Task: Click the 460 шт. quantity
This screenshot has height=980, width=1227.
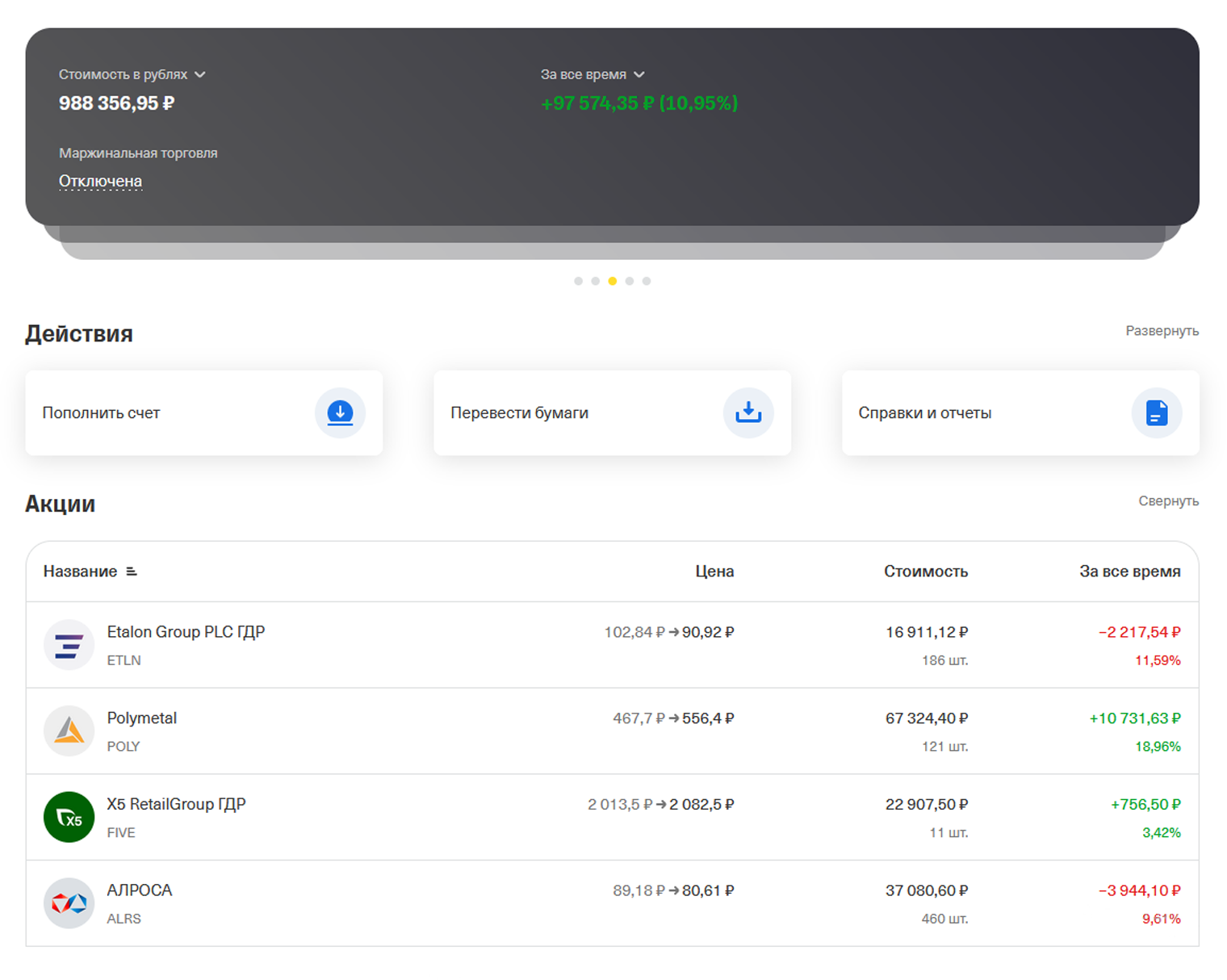Action: coord(945,919)
